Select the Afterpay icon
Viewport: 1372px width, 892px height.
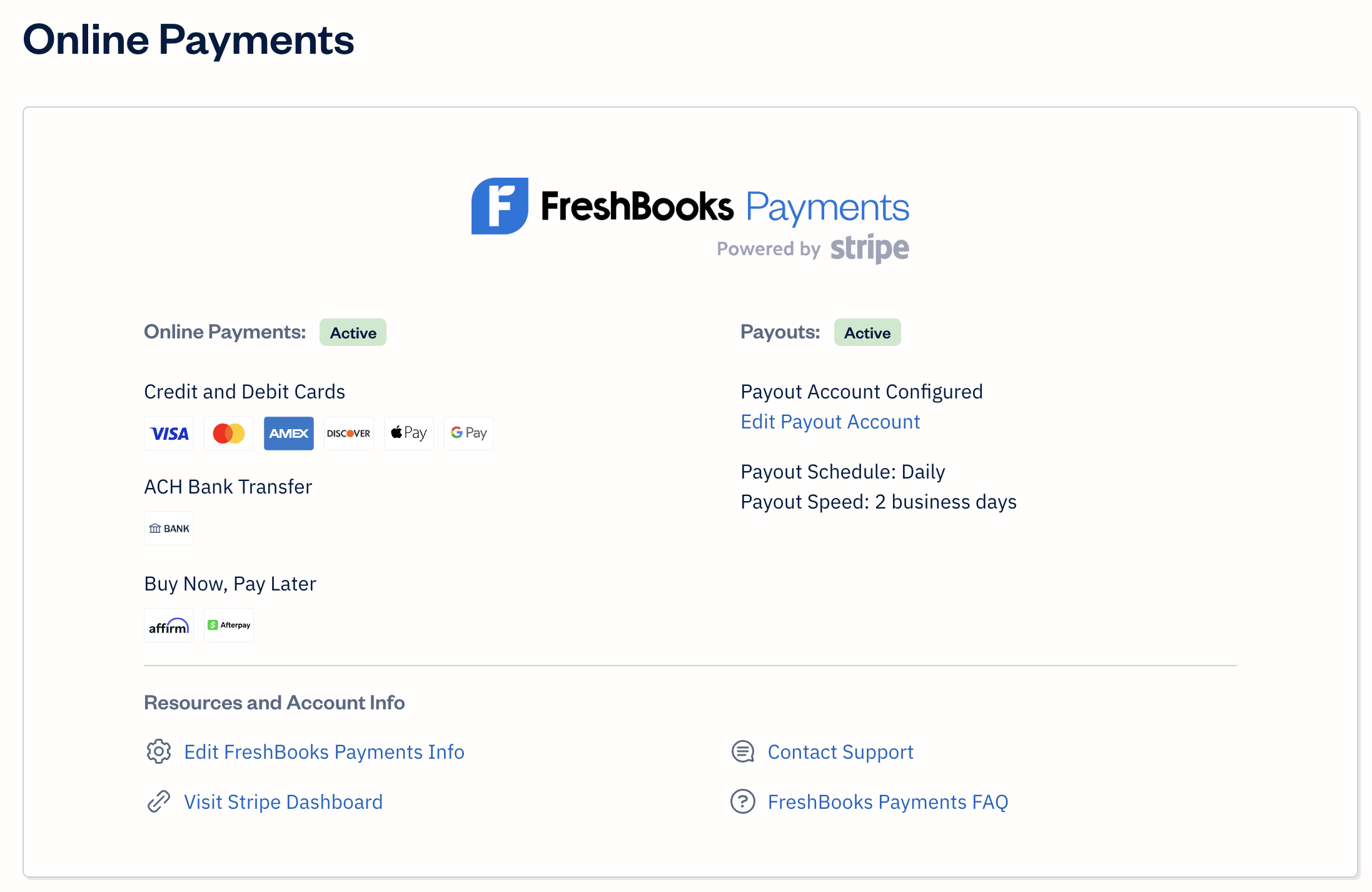click(x=228, y=624)
